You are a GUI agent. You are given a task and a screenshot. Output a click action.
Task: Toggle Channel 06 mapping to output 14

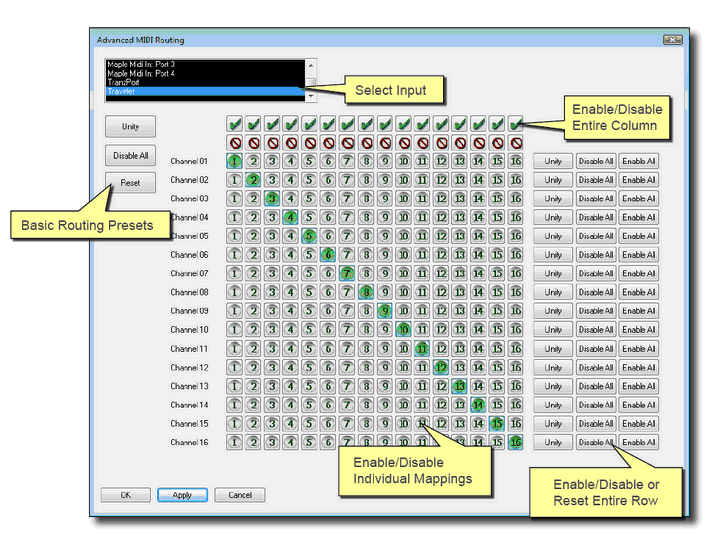click(478, 254)
